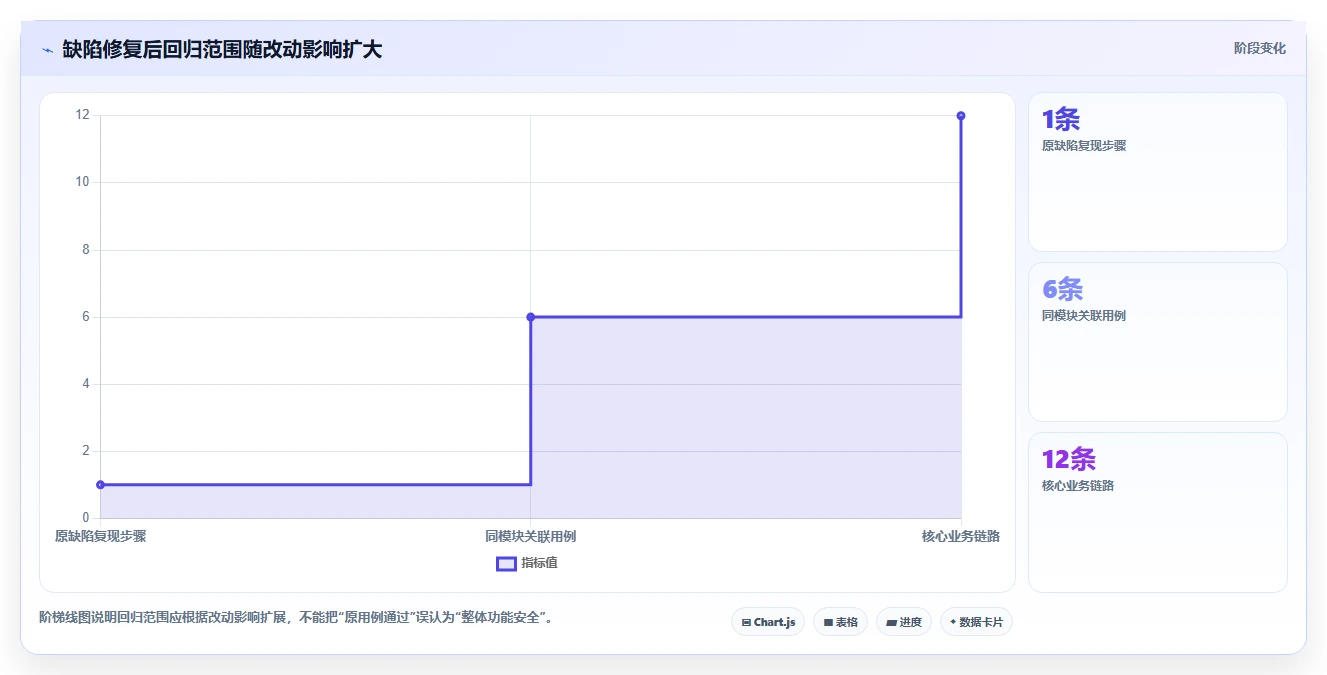The width and height of the screenshot is (1327, 675).
Task: Click the star icon in 数据卡片 chip
Action: coord(953,622)
